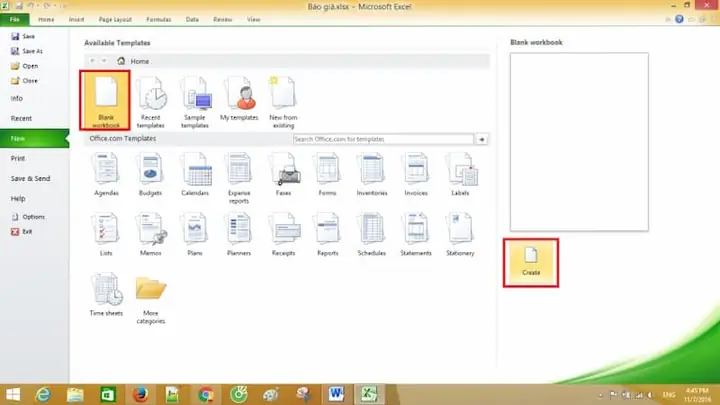Image resolution: width=720 pixels, height=405 pixels.
Task: Open Internet Explorer from the taskbar
Action: click(x=43, y=394)
